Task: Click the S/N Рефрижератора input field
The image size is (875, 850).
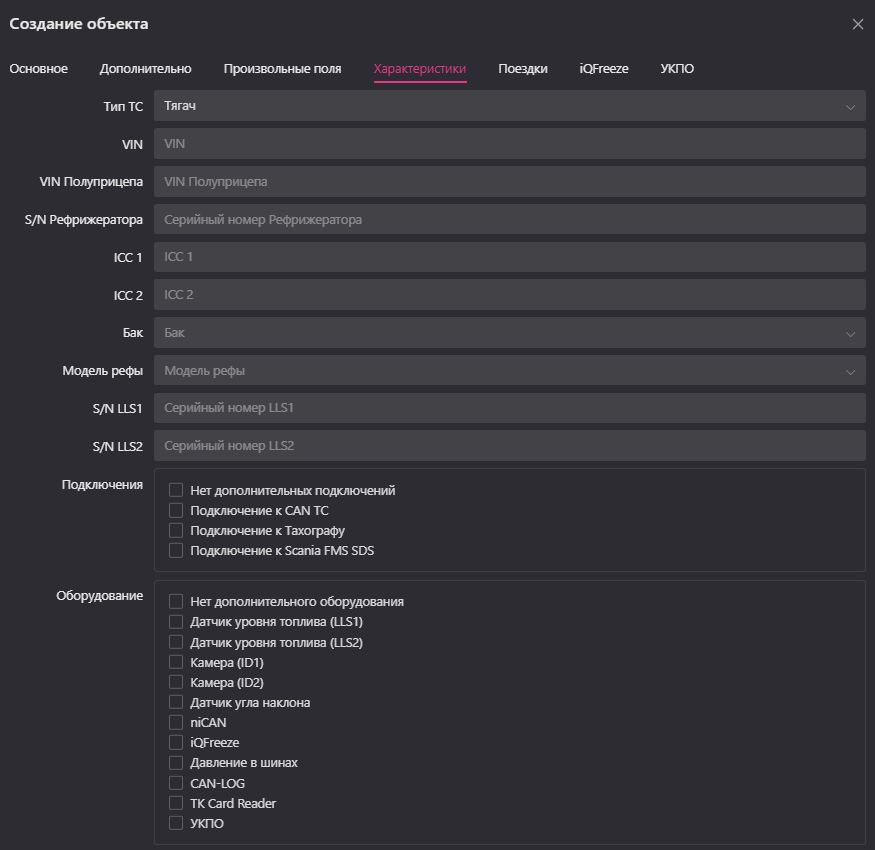Action: point(509,220)
